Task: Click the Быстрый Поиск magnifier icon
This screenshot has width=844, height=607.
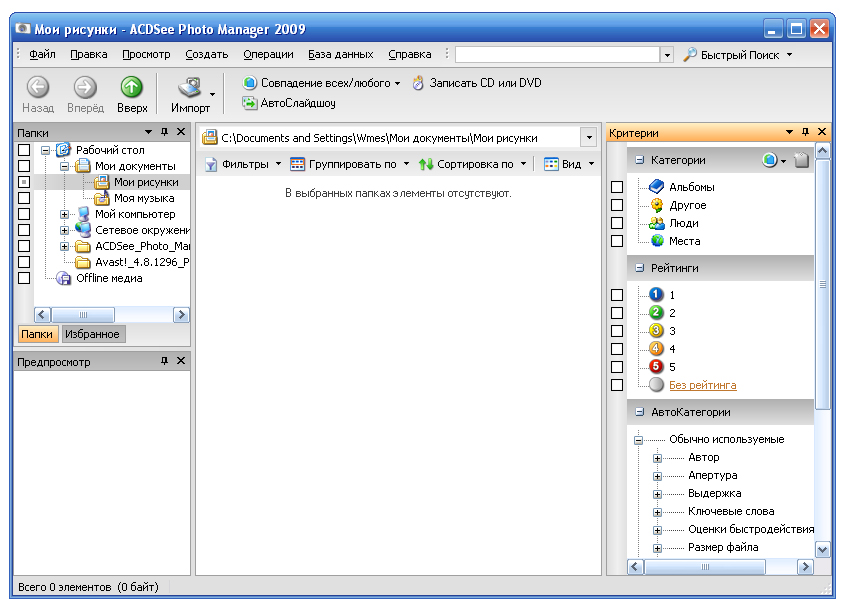Action: 690,54
